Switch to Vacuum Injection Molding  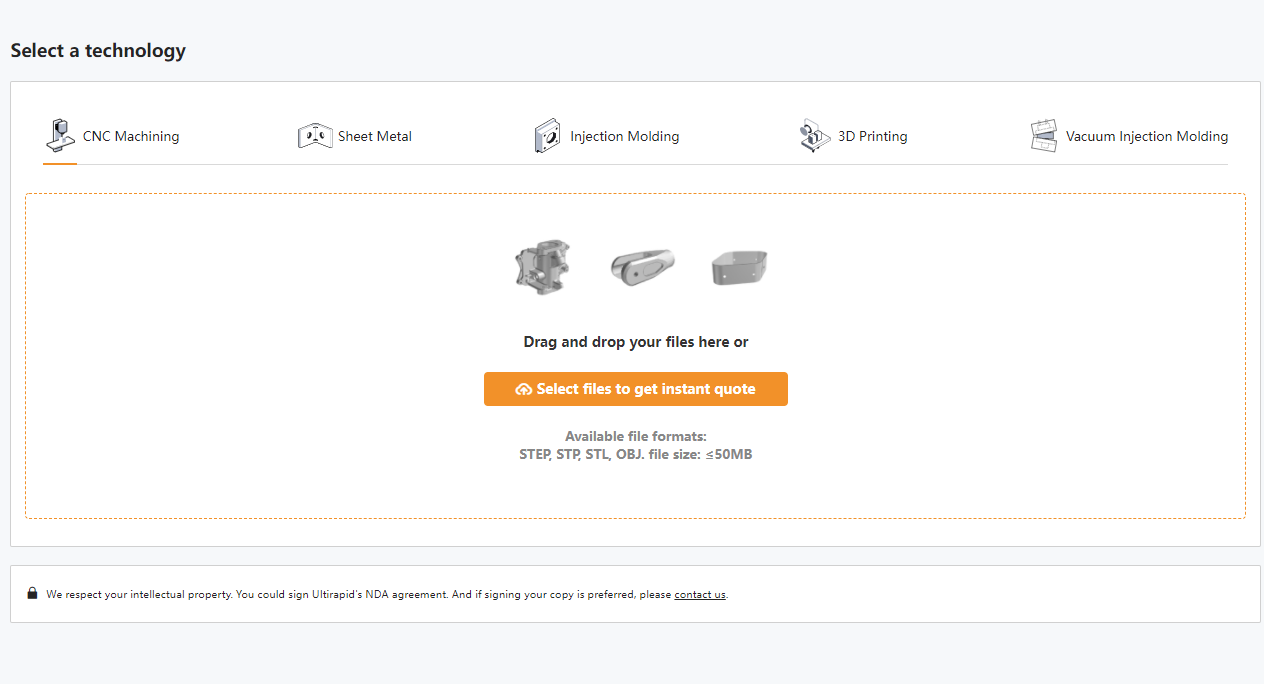pyautogui.click(x=1147, y=136)
